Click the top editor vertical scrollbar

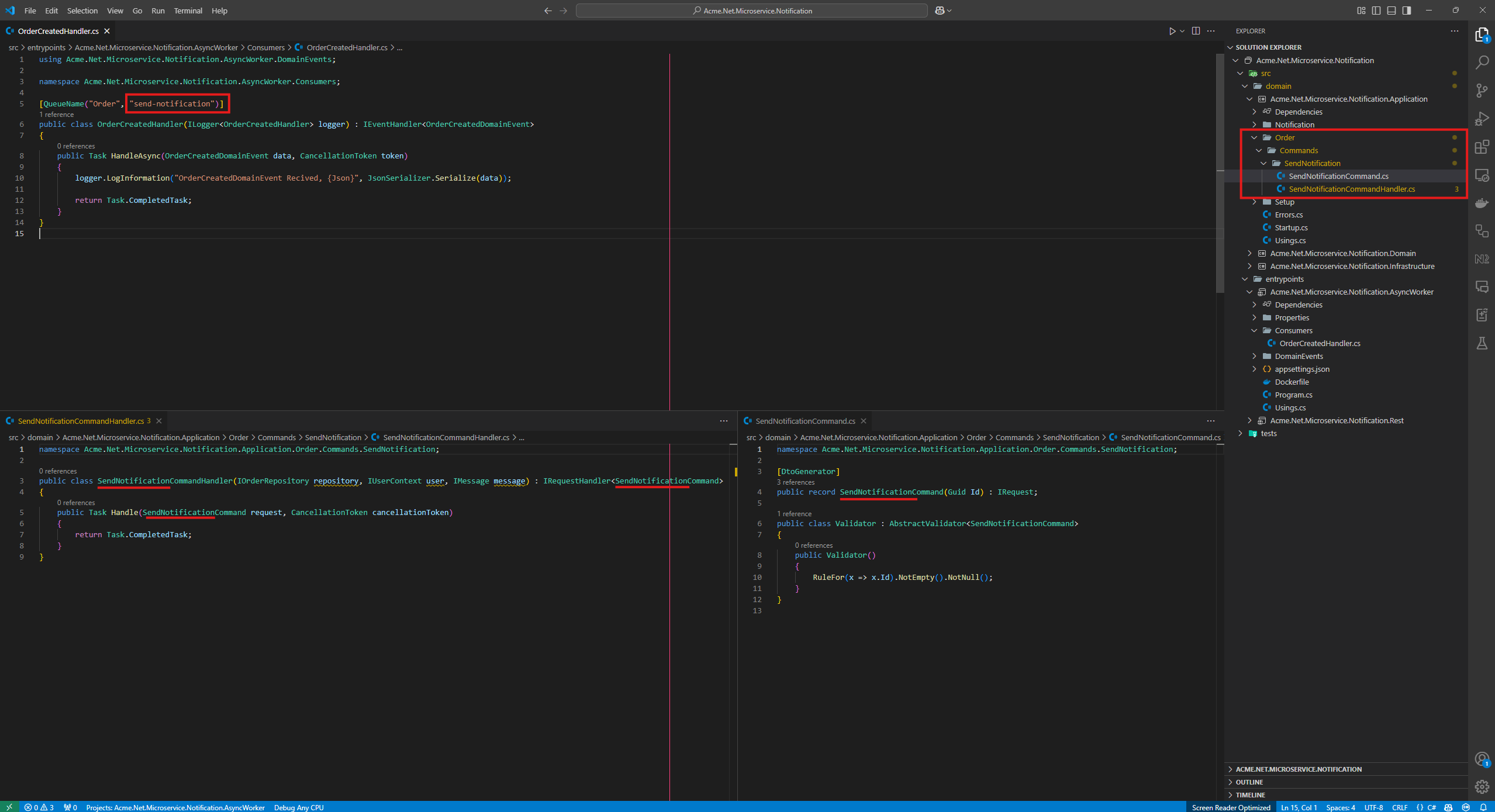(1220, 172)
